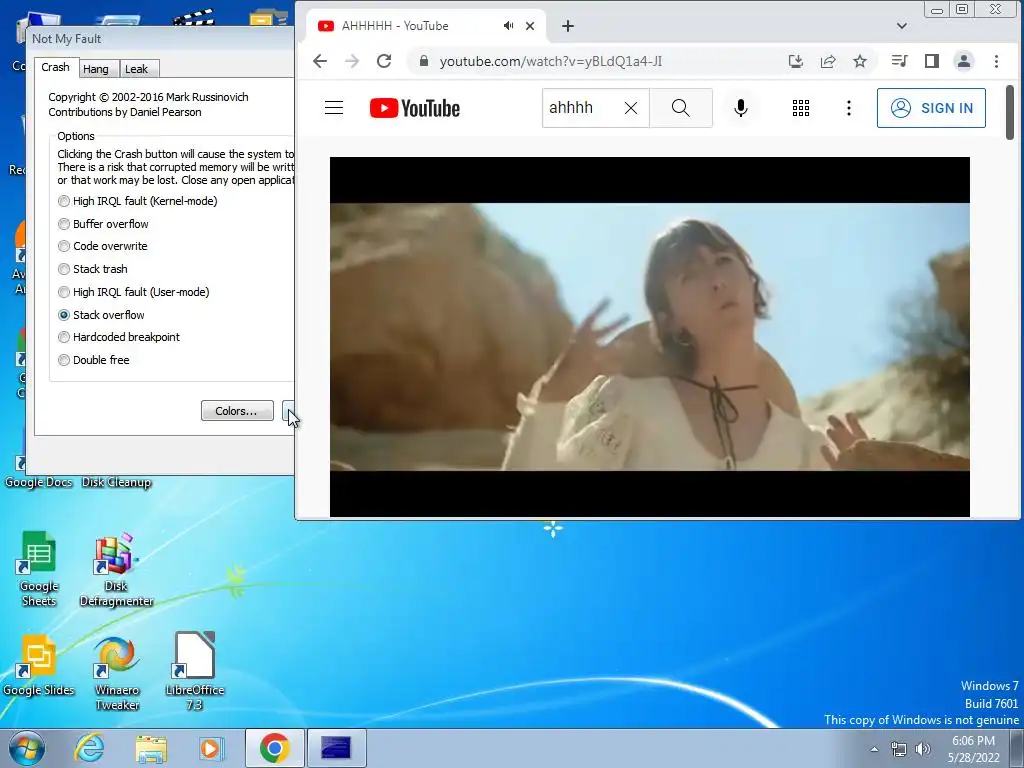1024x768 pixels.
Task: Select the Stack overflow option
Action: click(101, 315)
